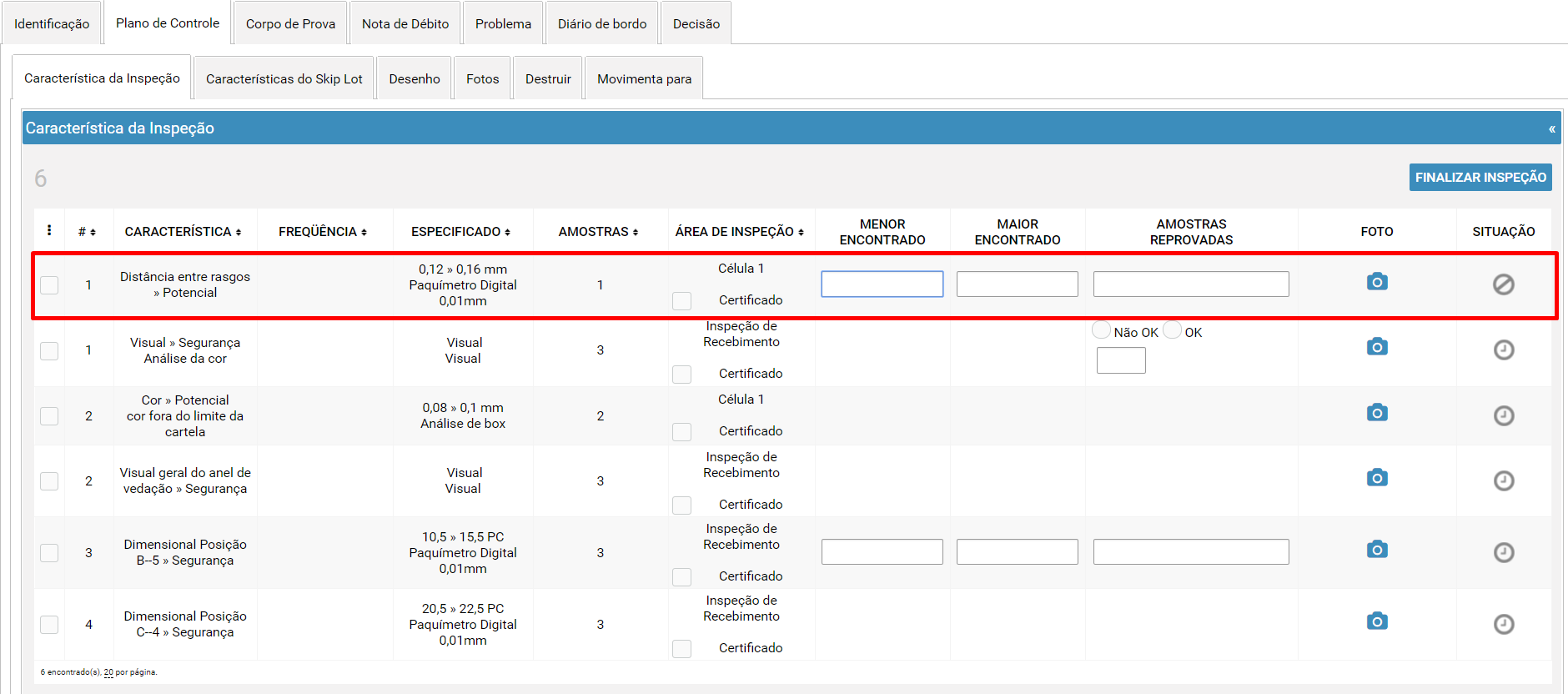Focus Menor Encontrado field for Distância entre rasgos
Screen dimensions: 1568x694
pyautogui.click(x=882, y=284)
